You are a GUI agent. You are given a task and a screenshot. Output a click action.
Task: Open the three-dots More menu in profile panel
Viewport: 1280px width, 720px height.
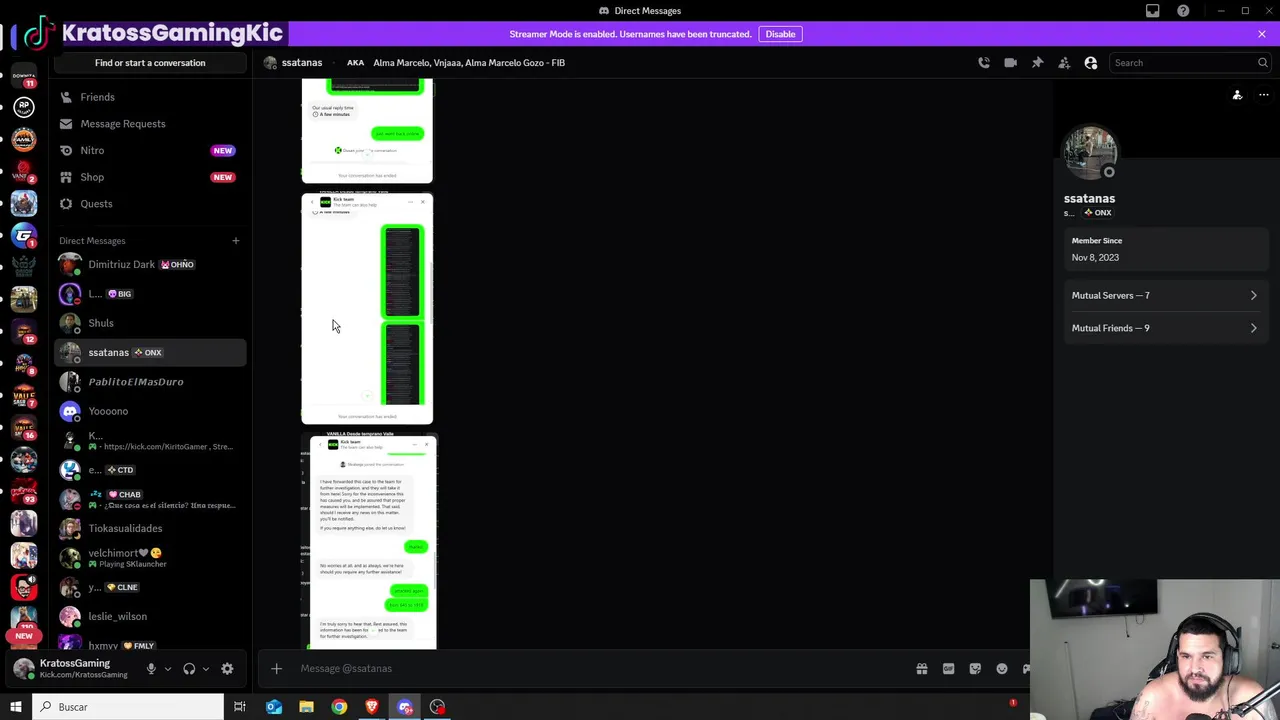click(1264, 95)
